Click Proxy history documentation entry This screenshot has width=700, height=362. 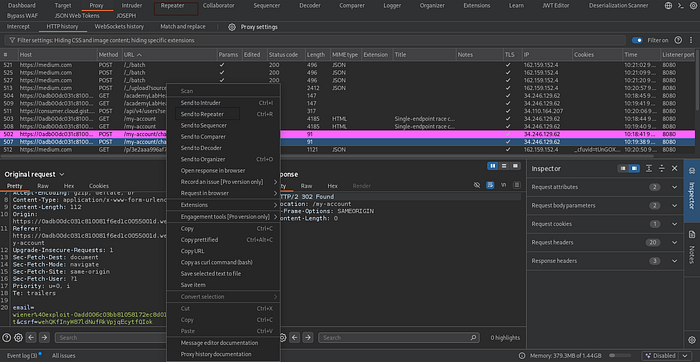tap(223, 354)
